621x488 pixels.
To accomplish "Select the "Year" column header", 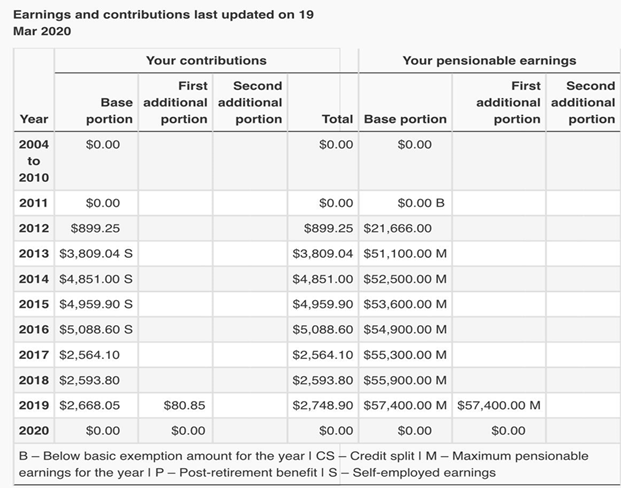I will tap(33, 119).
